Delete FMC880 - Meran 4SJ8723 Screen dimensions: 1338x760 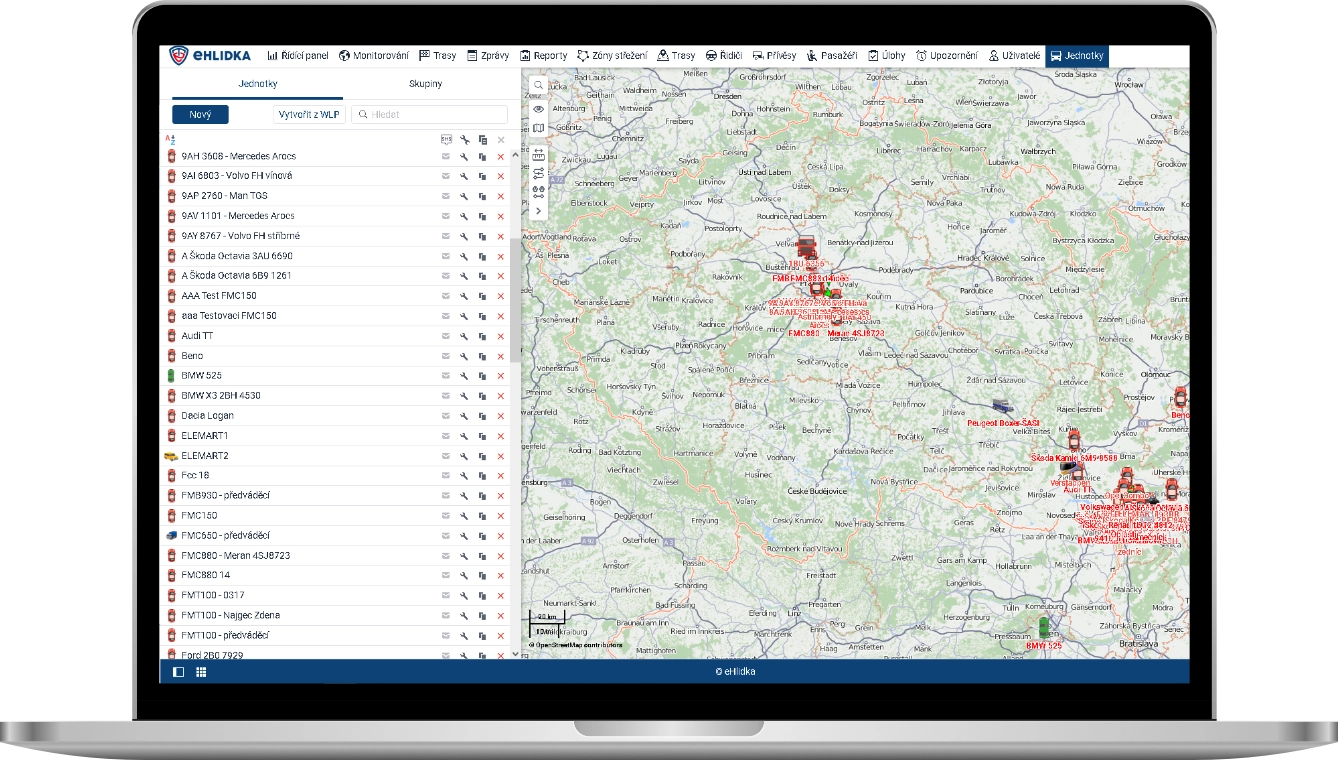[500, 556]
